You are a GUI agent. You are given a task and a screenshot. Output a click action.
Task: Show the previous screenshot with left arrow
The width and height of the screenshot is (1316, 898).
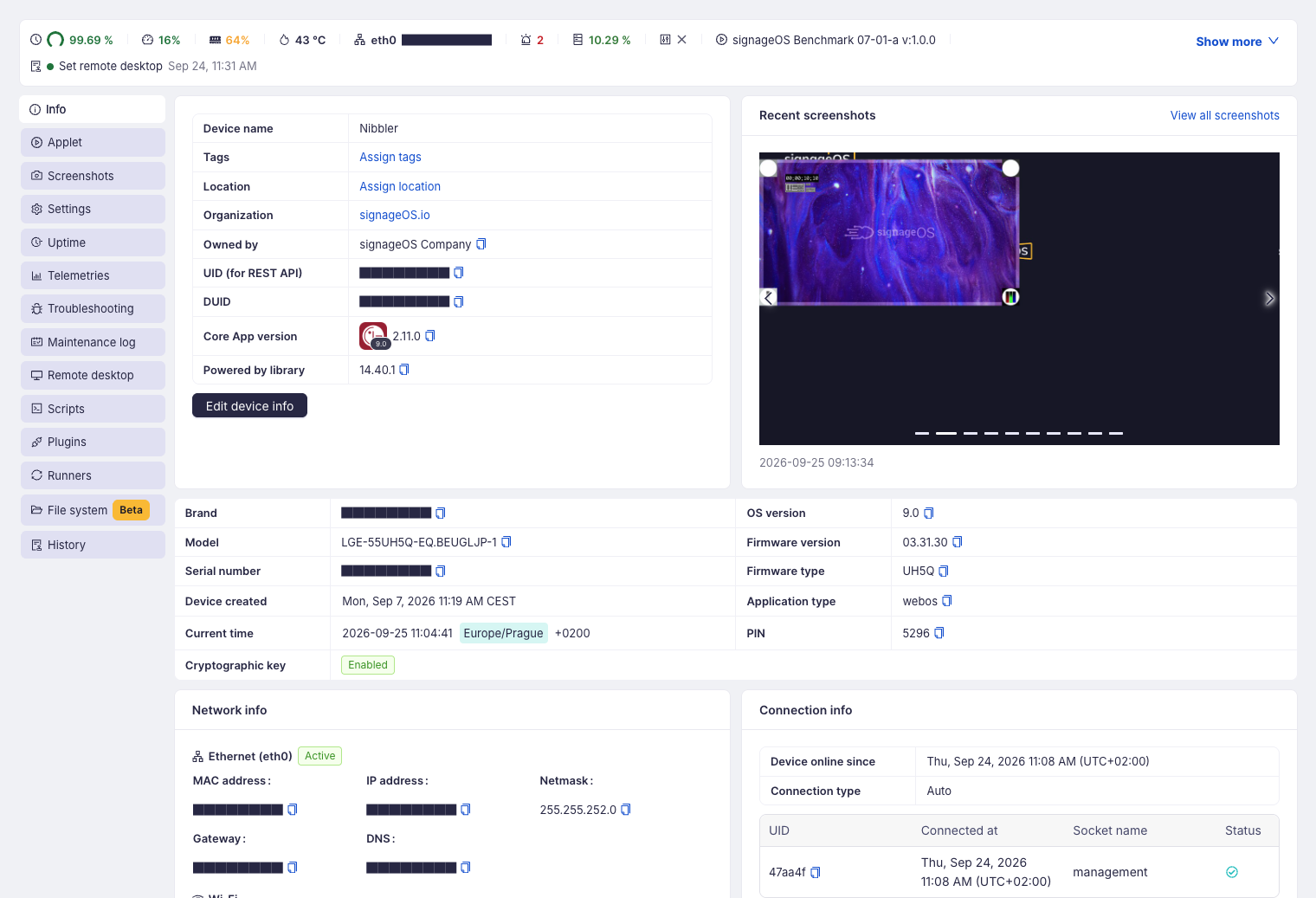(x=768, y=298)
